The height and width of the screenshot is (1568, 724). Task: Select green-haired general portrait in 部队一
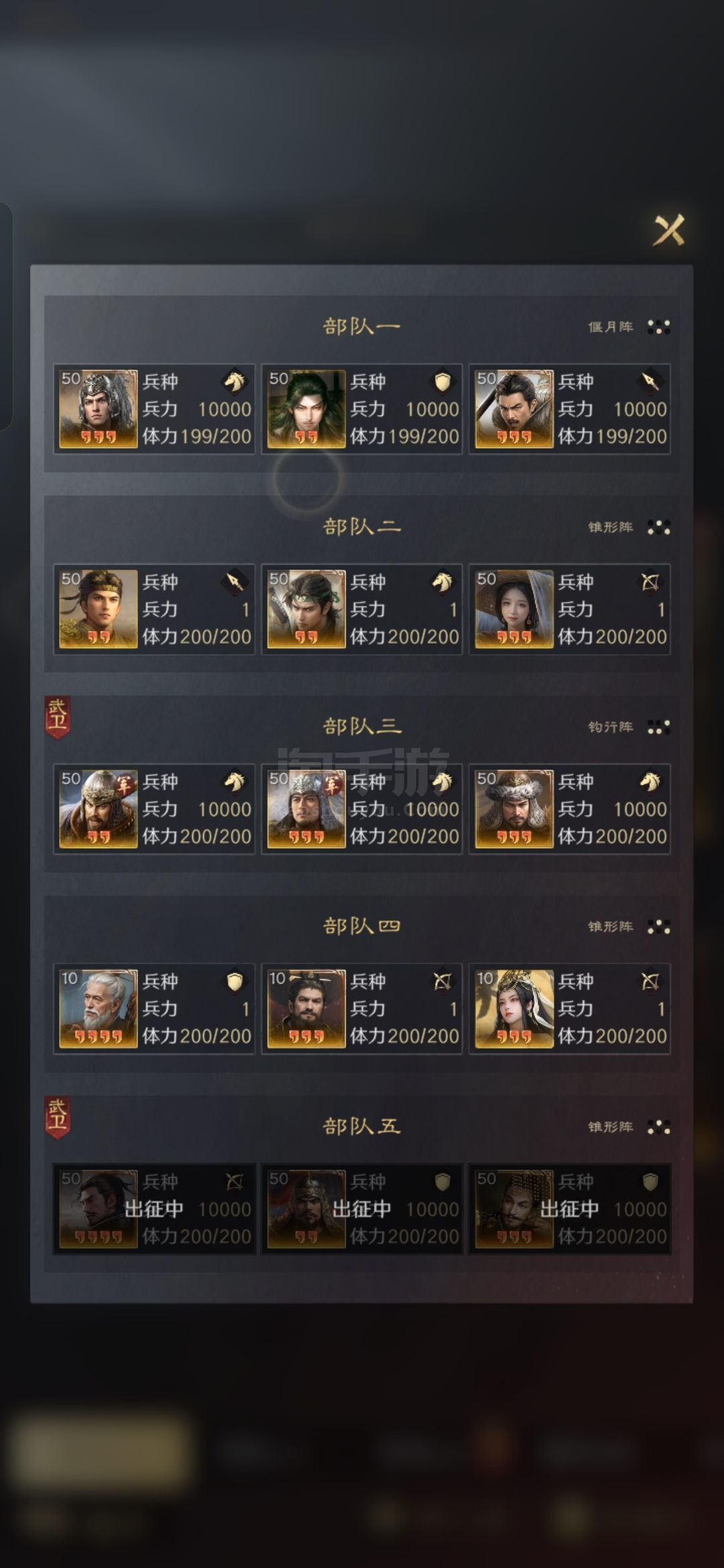pos(306,409)
